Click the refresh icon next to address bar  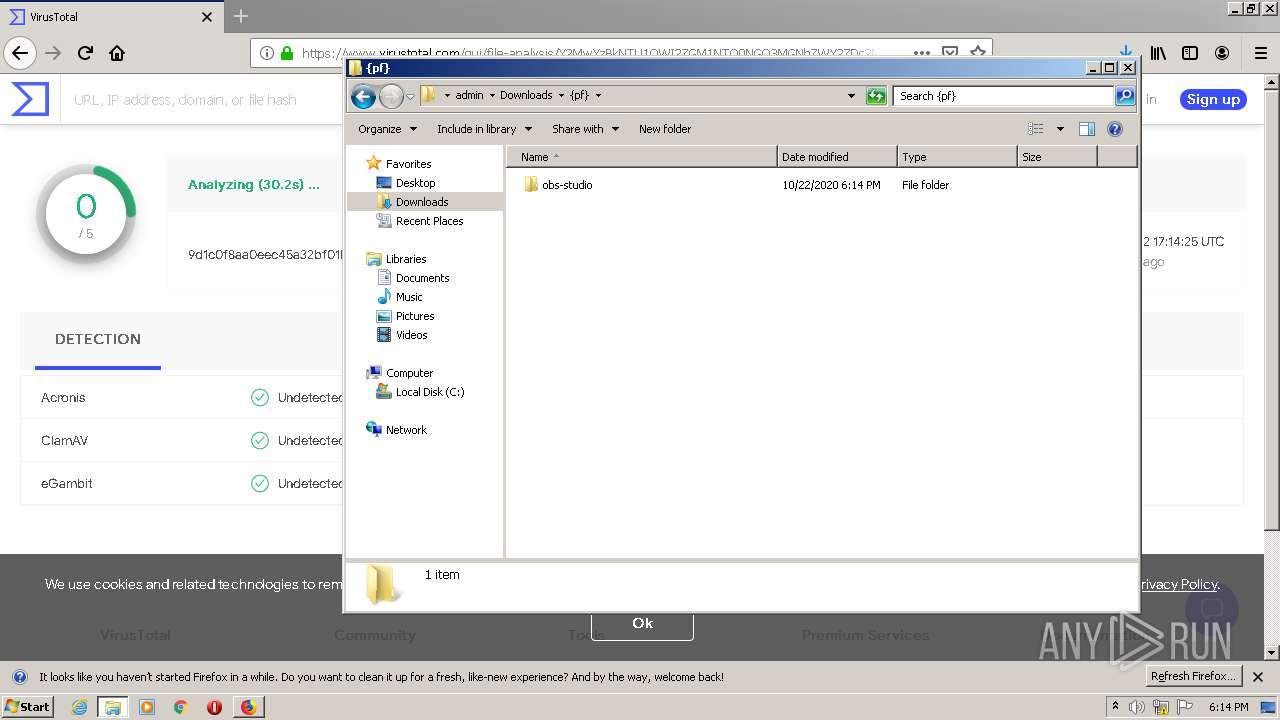[876, 96]
